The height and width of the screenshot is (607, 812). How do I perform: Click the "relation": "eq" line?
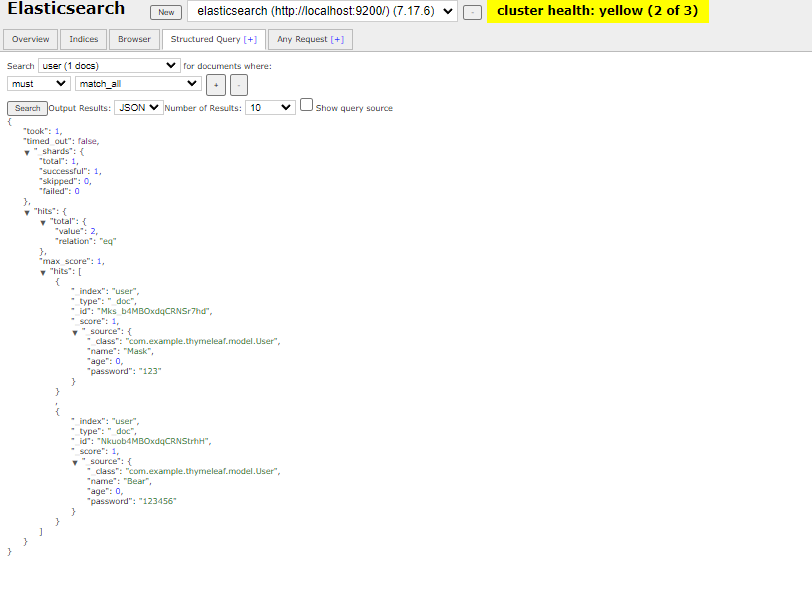pos(85,241)
